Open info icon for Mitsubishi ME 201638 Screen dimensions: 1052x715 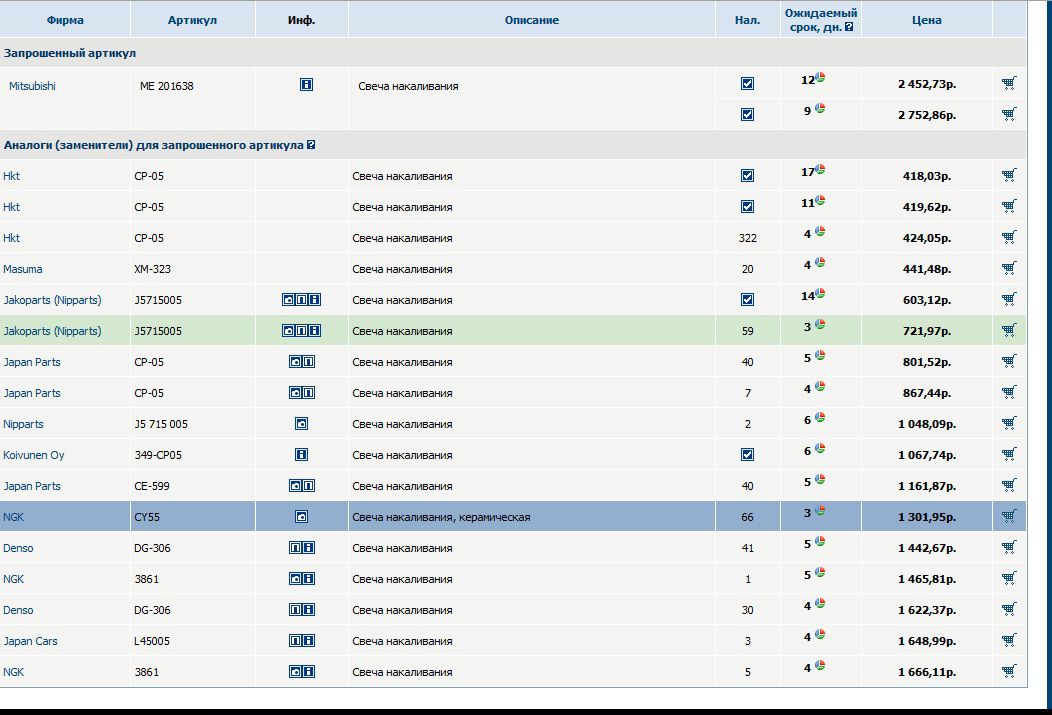click(306, 85)
